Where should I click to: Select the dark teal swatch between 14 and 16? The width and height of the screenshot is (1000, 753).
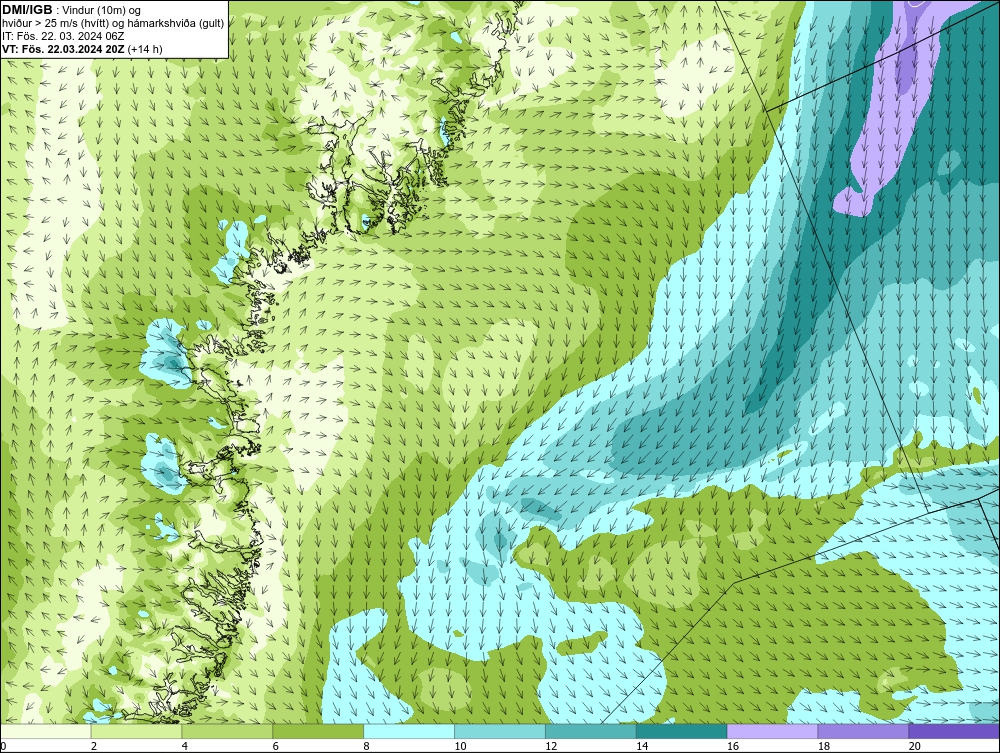coord(682,731)
